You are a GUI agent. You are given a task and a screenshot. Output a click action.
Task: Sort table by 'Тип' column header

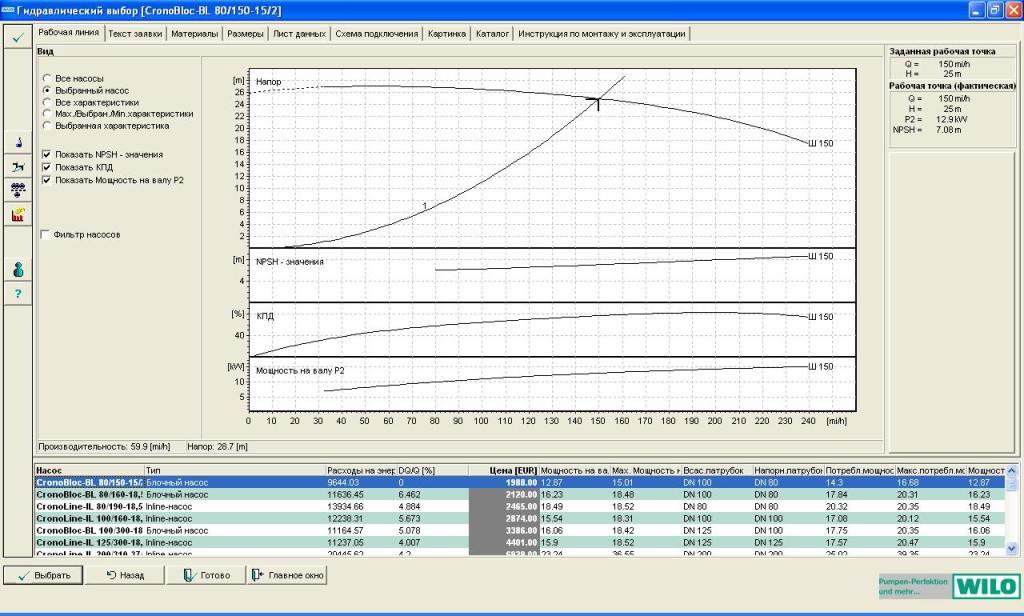pyautogui.click(x=234, y=470)
